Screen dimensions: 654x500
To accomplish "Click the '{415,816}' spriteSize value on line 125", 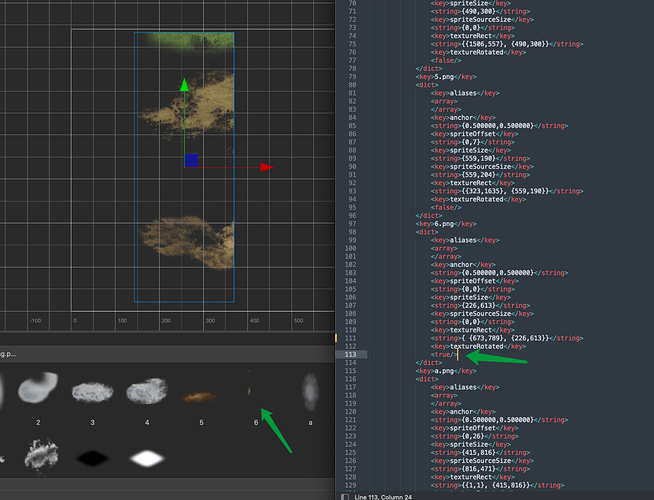I will [x=476, y=452].
